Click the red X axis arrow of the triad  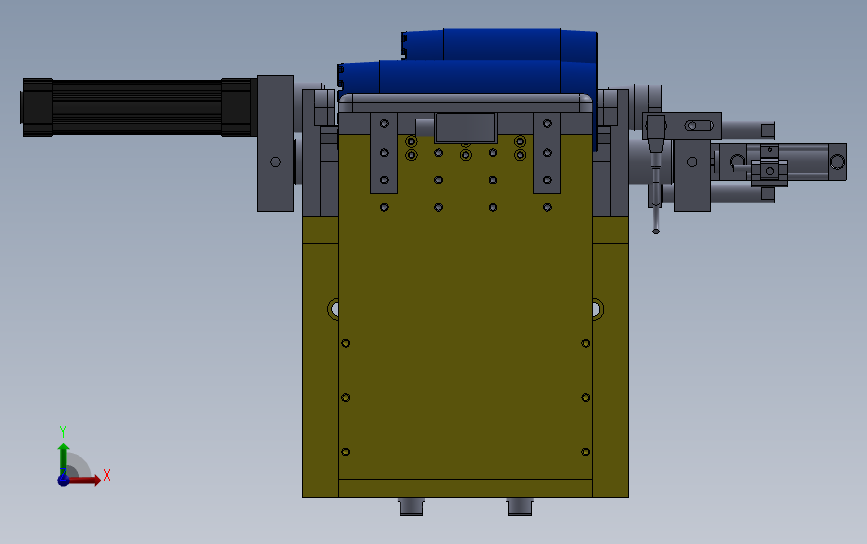pos(86,480)
